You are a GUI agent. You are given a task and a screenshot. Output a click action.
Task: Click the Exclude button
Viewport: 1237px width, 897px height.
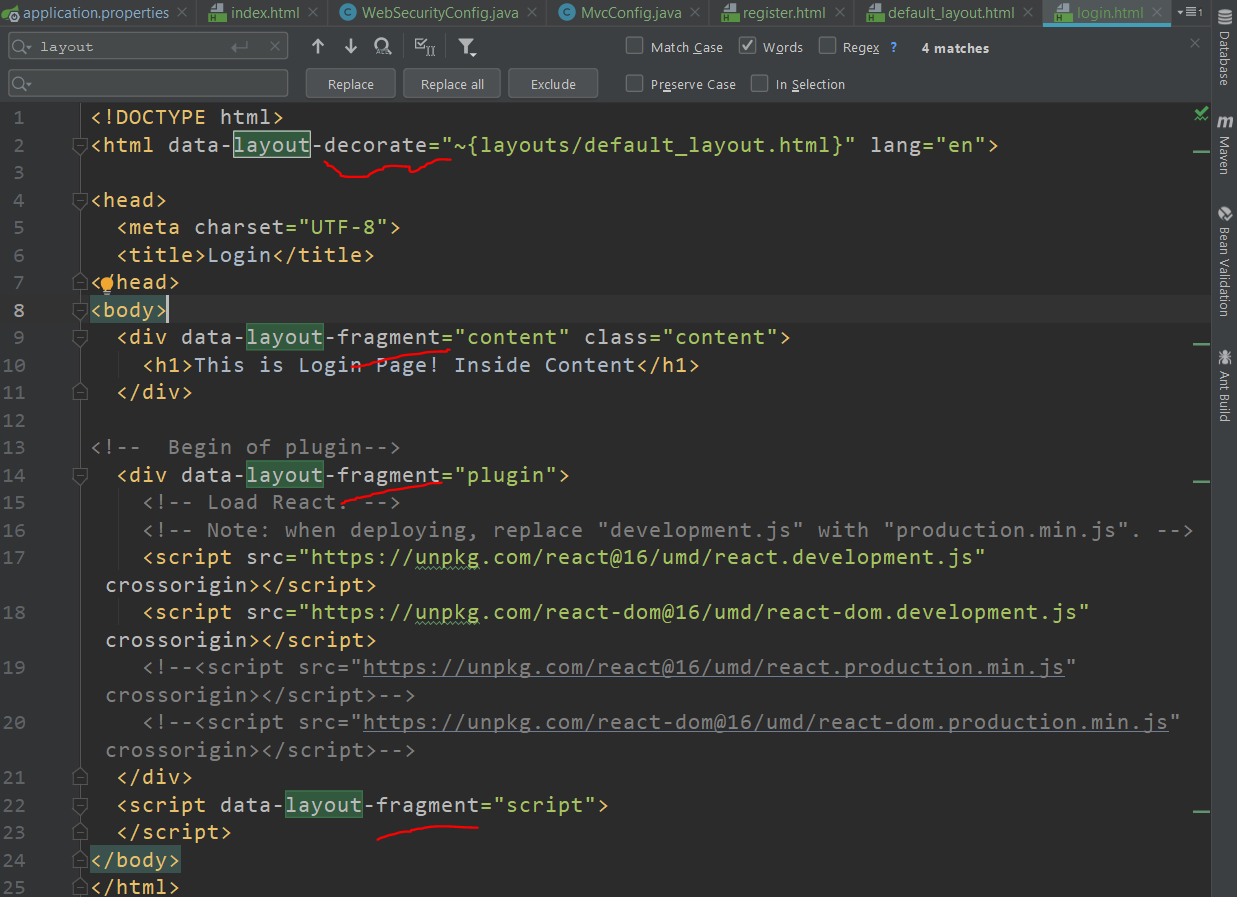pos(552,83)
